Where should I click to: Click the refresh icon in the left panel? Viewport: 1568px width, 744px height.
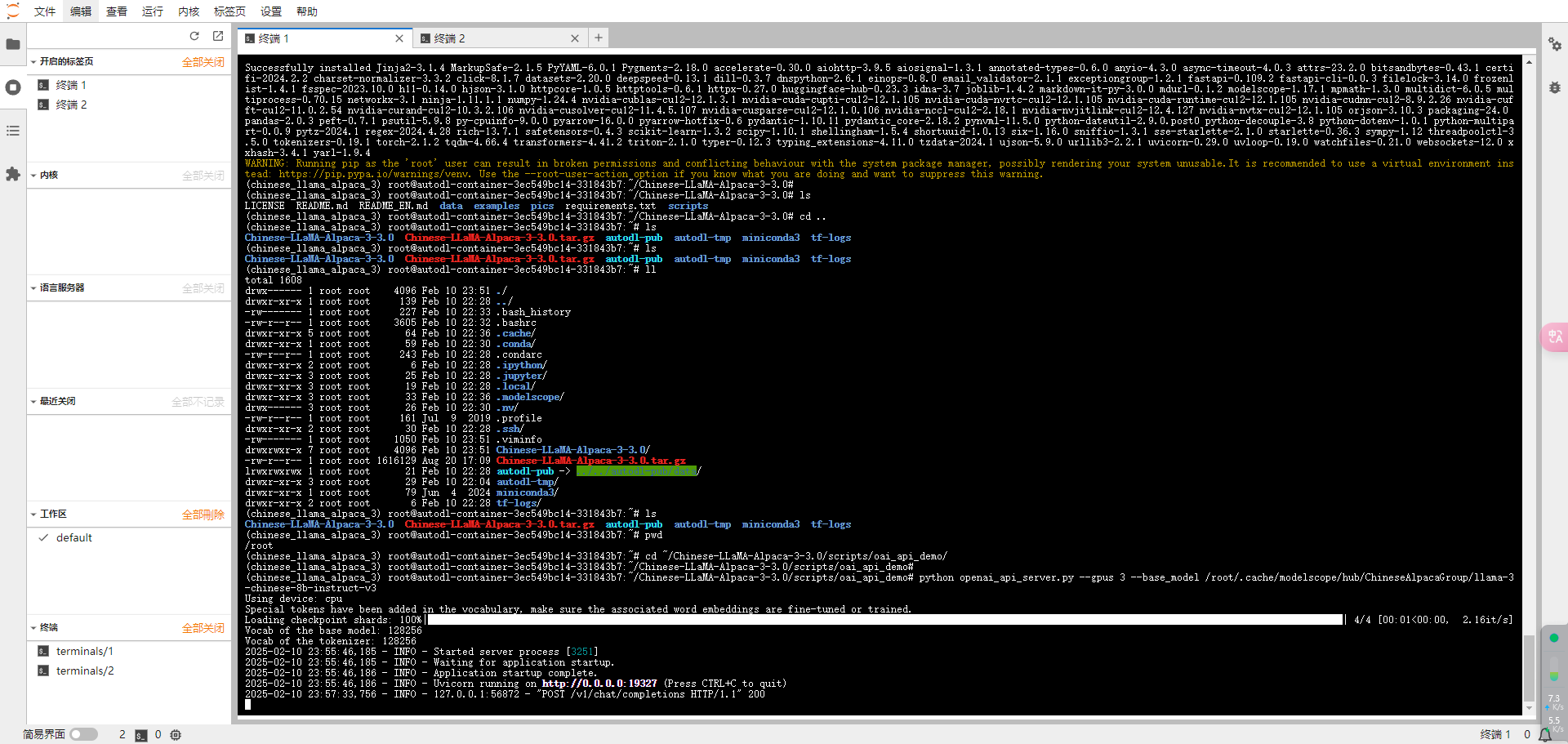tap(194, 36)
